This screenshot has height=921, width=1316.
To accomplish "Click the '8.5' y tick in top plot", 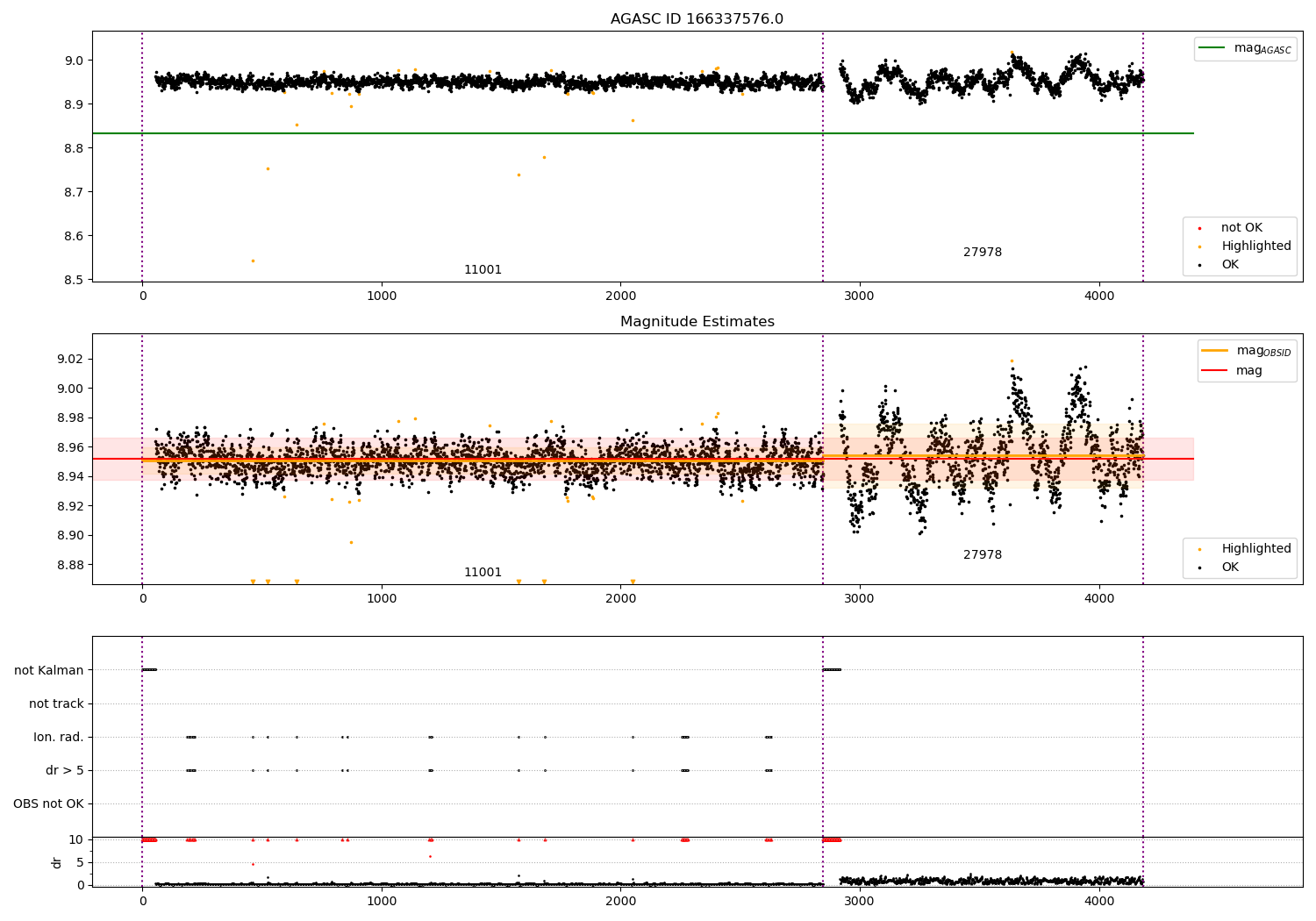I will coord(75,280).
